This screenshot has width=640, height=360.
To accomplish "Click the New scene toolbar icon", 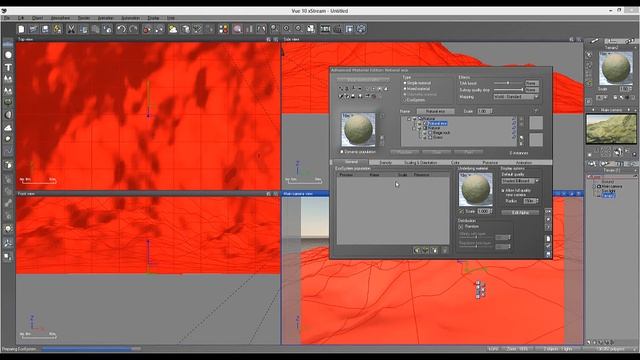I will click(x=21, y=29).
